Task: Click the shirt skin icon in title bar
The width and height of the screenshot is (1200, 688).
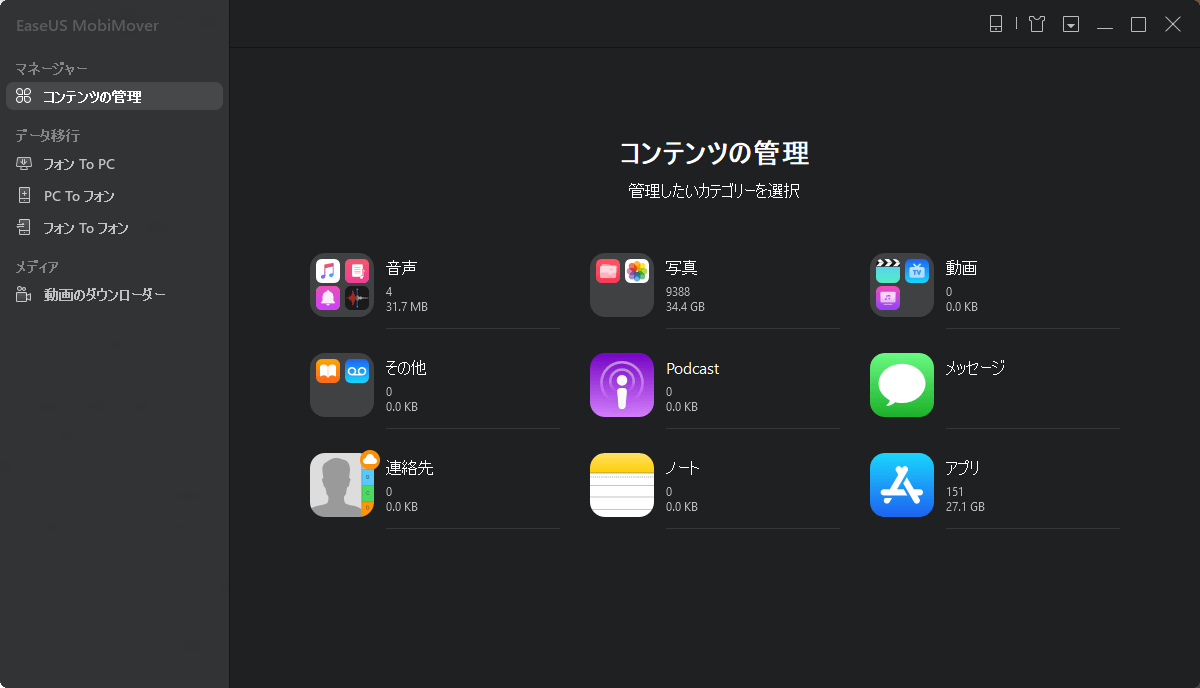Action: click(x=1037, y=24)
